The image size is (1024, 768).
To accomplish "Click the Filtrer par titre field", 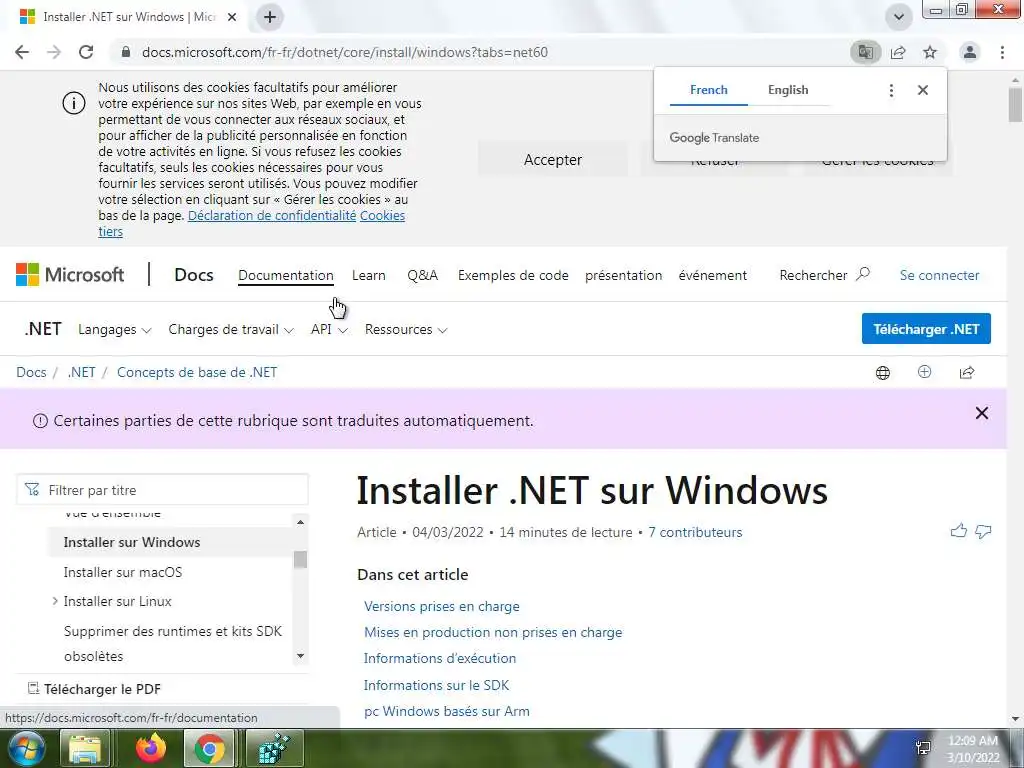I will [x=162, y=490].
